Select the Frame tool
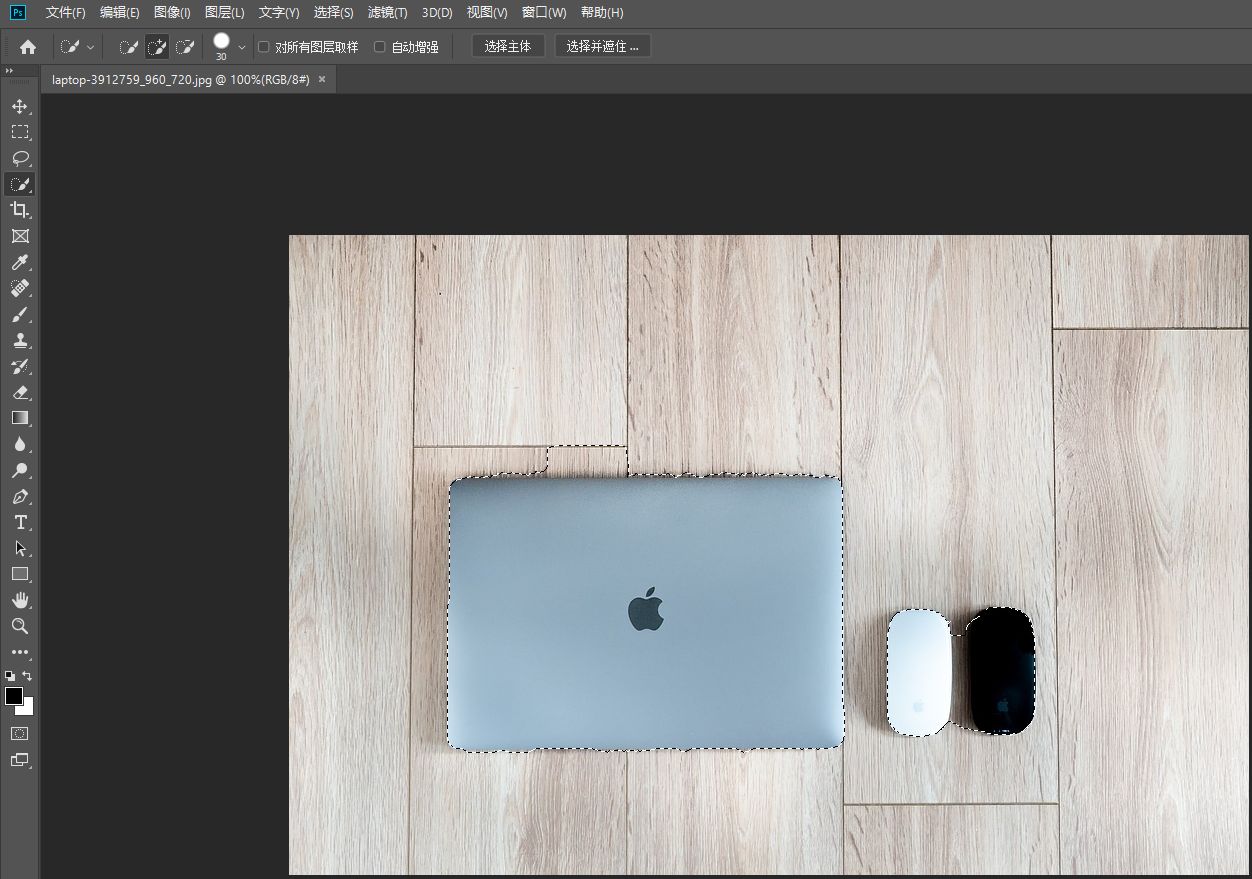This screenshot has height=879, width=1252. click(x=20, y=236)
